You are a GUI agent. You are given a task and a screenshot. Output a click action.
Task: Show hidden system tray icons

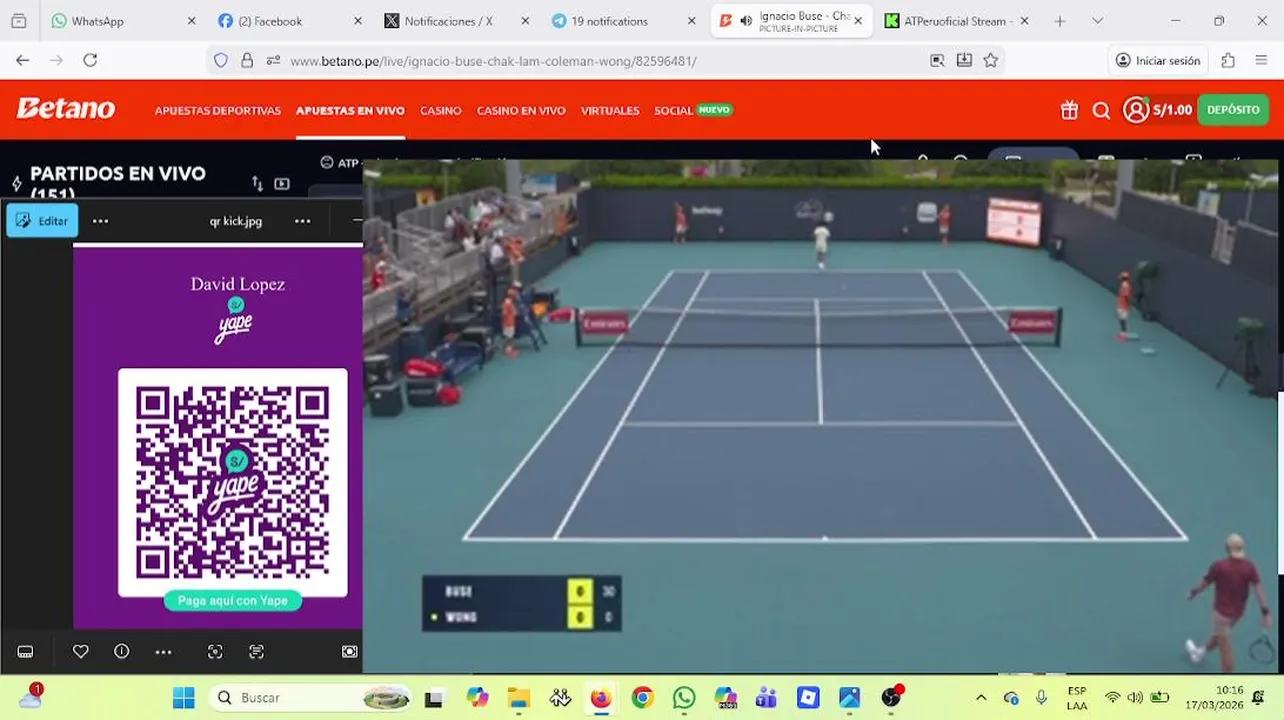point(981,697)
